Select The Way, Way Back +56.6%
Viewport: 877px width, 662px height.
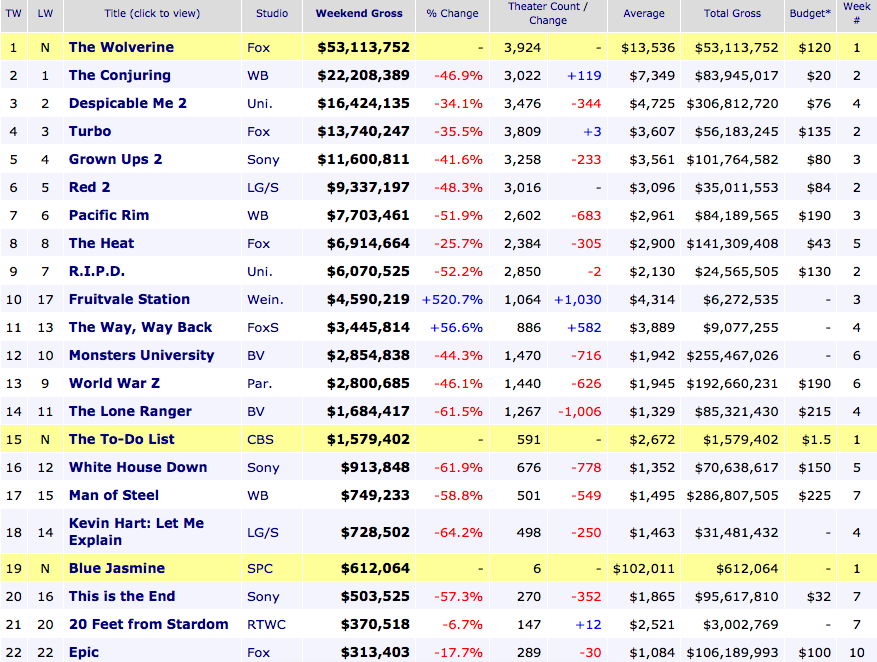(x=456, y=328)
